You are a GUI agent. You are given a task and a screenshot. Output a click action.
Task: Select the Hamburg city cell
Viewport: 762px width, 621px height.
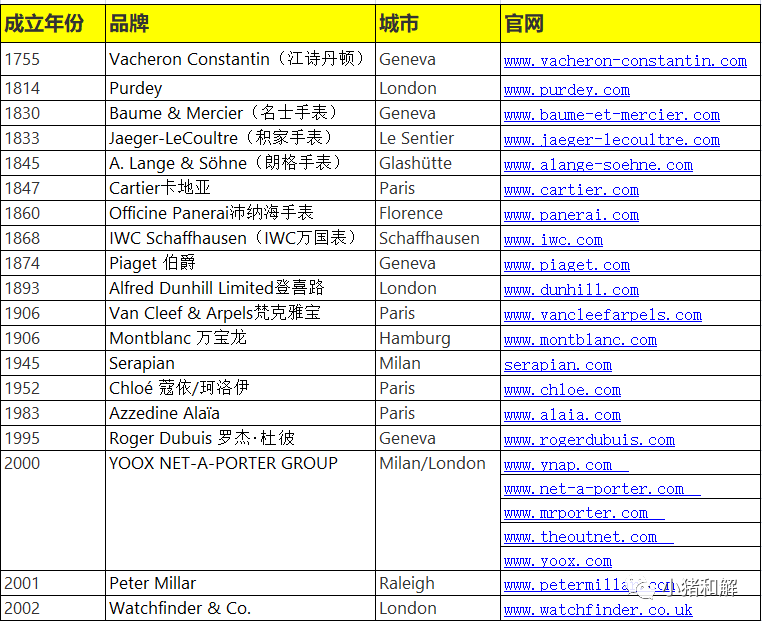pos(438,338)
